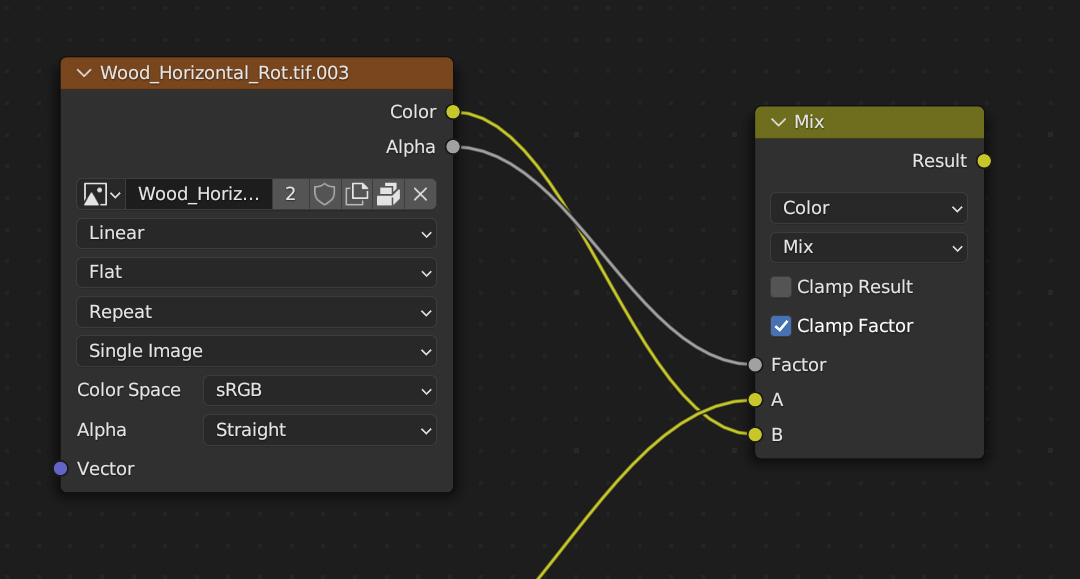Click the Factor input socket on Mix

pyautogui.click(x=755, y=365)
